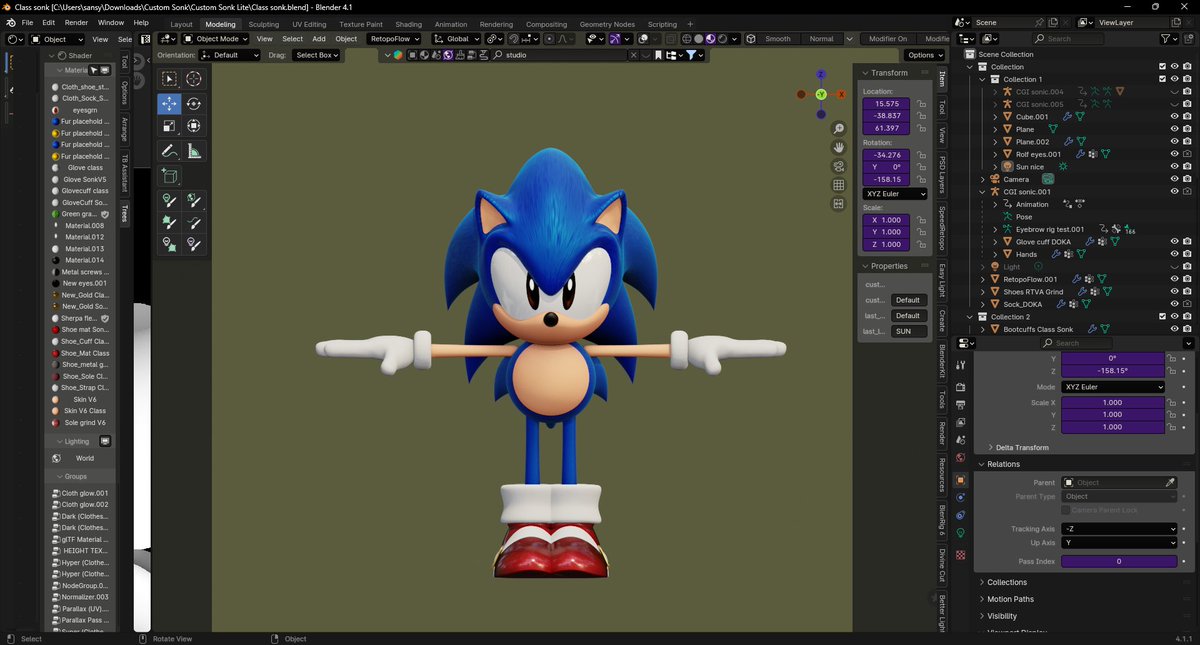Open the File menu

tap(27, 22)
